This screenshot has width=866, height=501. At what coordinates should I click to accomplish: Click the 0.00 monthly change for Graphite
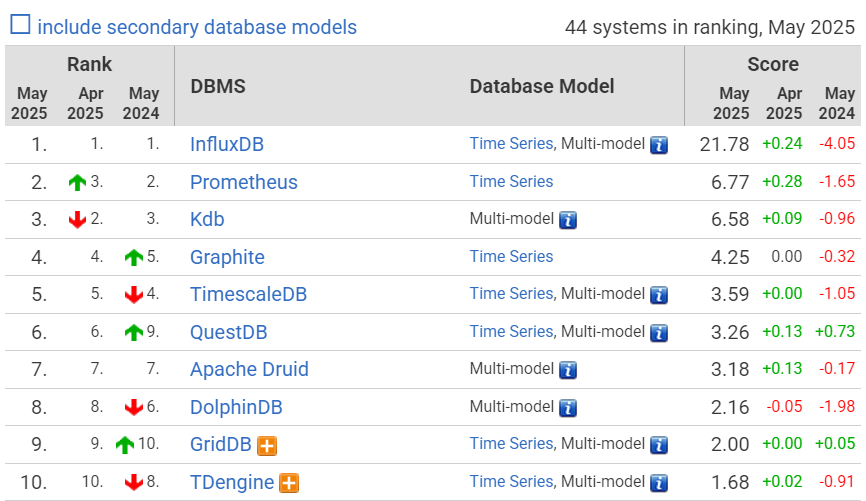(x=786, y=256)
